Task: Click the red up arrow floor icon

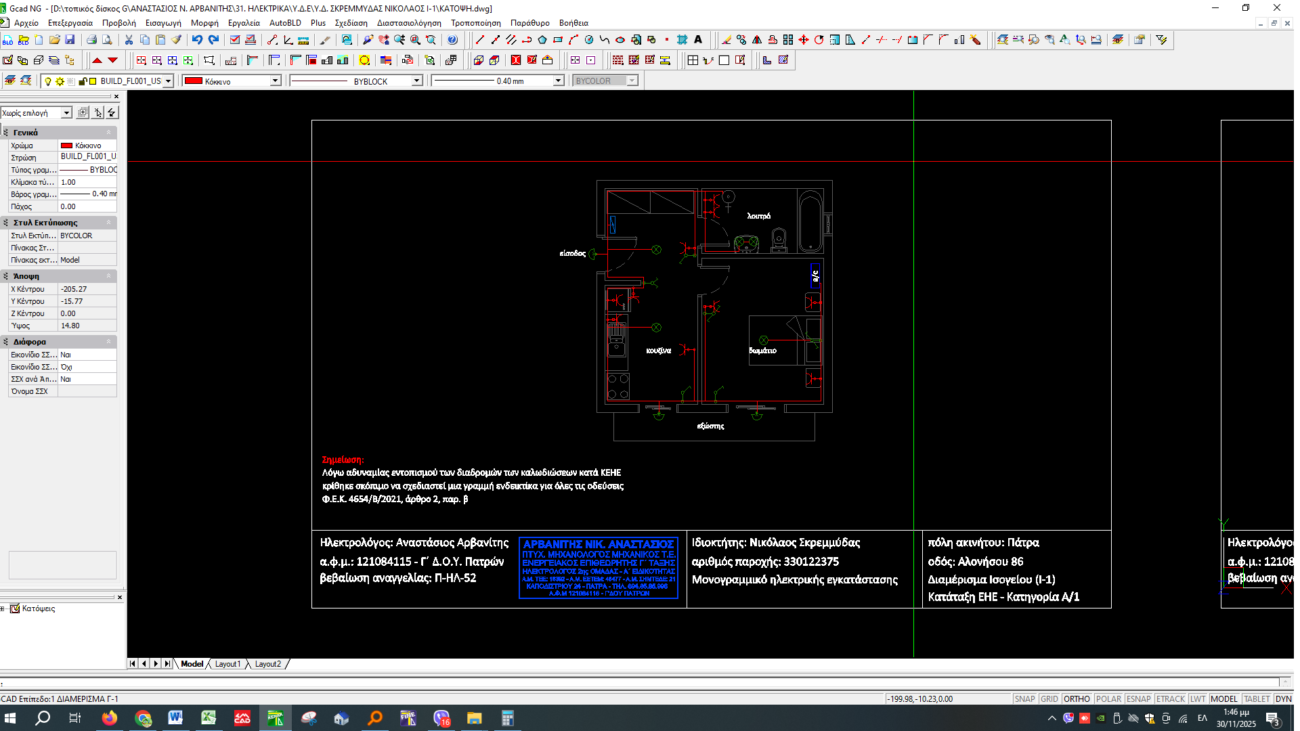Action: click(x=97, y=61)
